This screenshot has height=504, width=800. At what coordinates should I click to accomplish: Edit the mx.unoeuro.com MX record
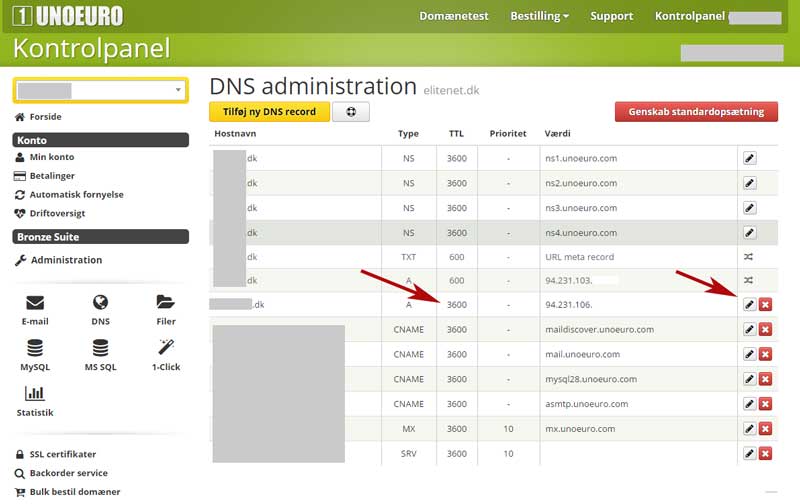click(749, 429)
